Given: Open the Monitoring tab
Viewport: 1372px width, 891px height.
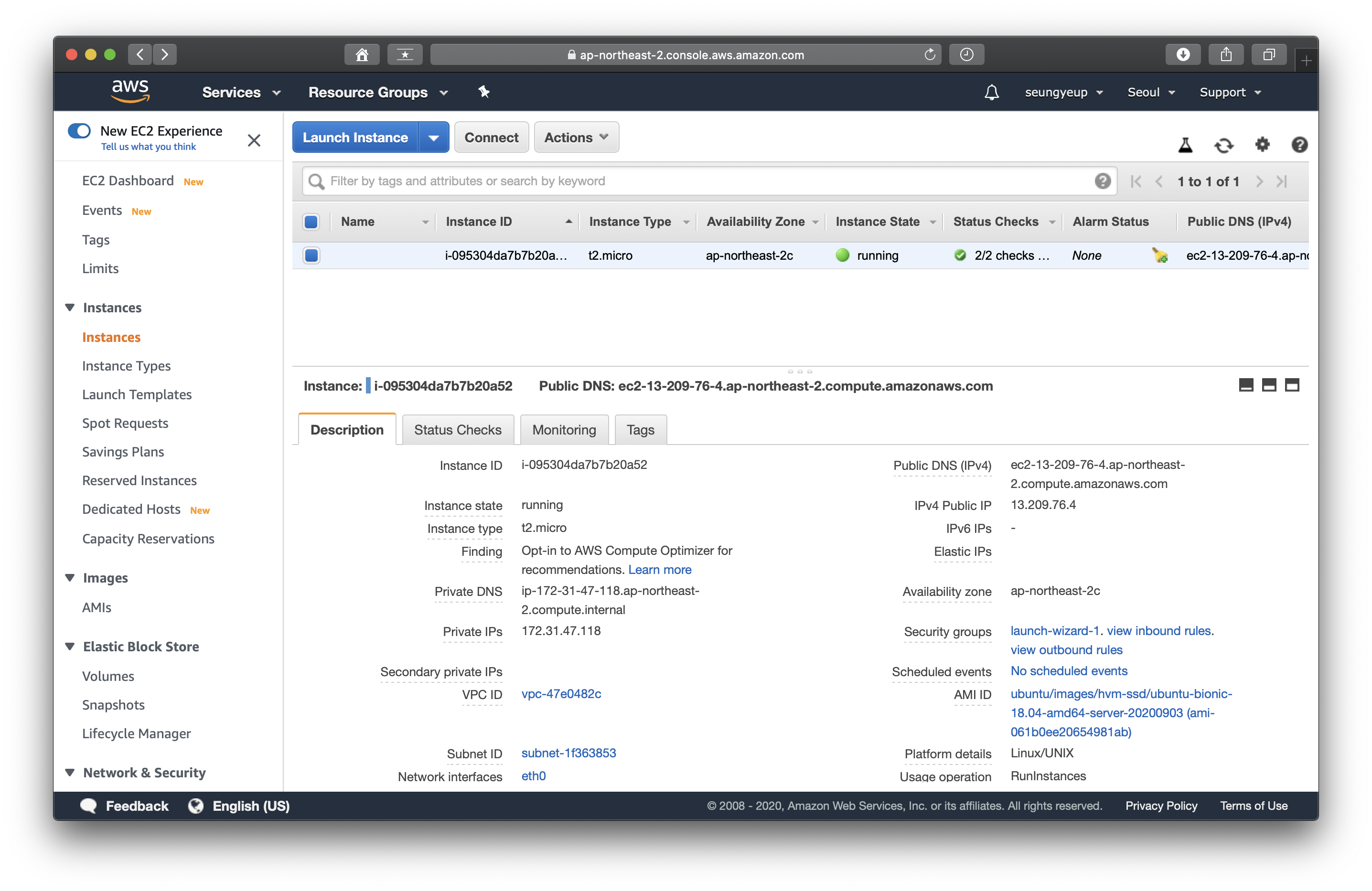Looking at the screenshot, I should click(564, 430).
